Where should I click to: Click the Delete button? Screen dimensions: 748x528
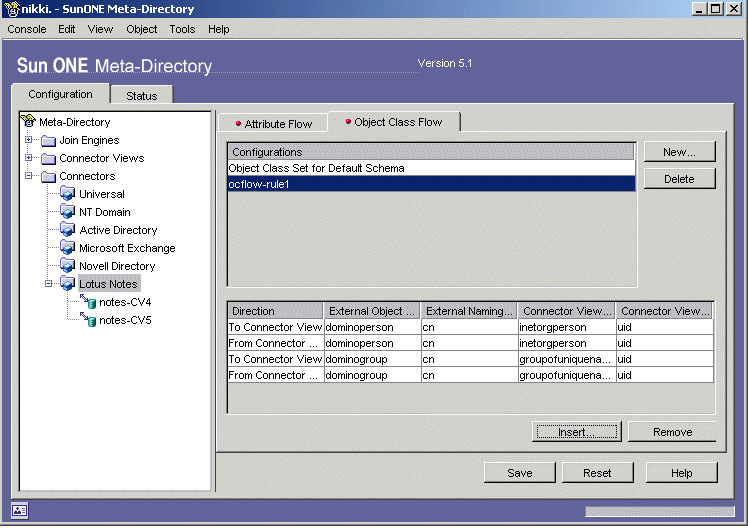click(679, 179)
